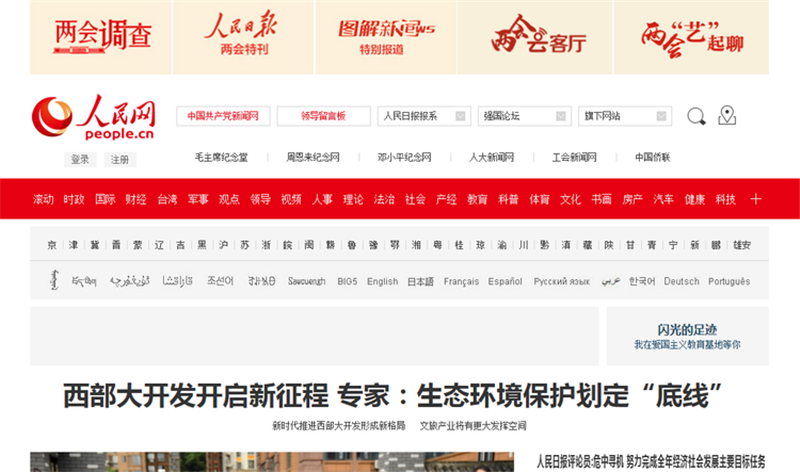Go to the 文化 channel

[570, 199]
